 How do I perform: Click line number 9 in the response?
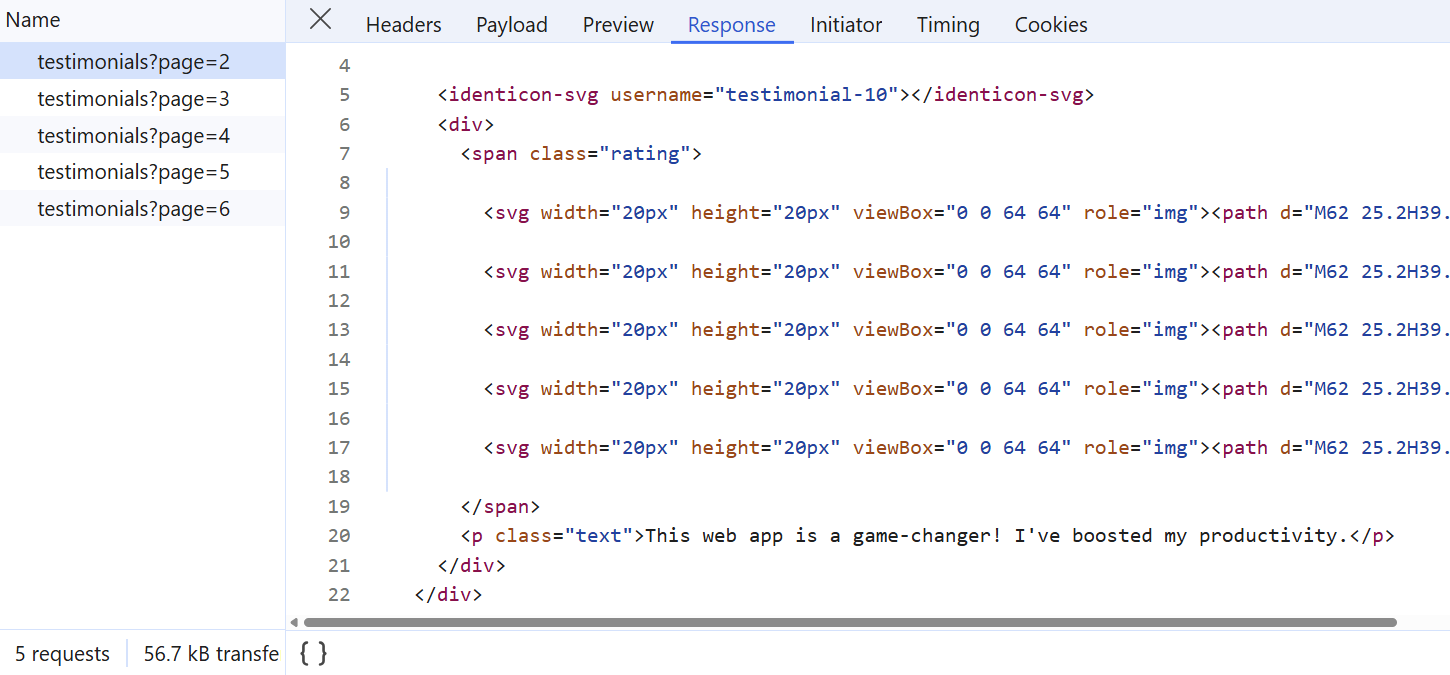coord(344,212)
